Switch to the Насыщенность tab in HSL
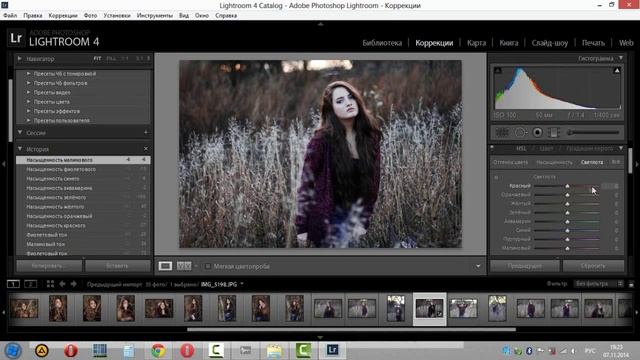 point(554,162)
